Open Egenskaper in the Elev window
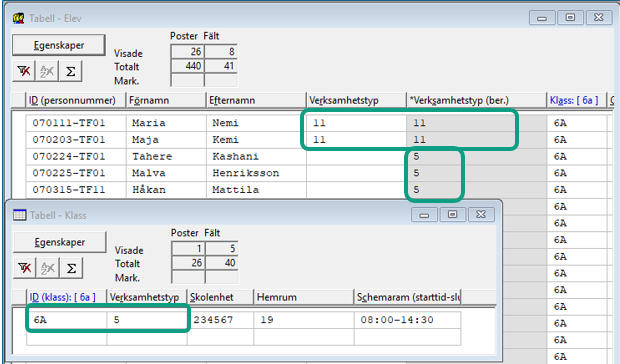Screen dimensions: 620x364 click(x=59, y=45)
